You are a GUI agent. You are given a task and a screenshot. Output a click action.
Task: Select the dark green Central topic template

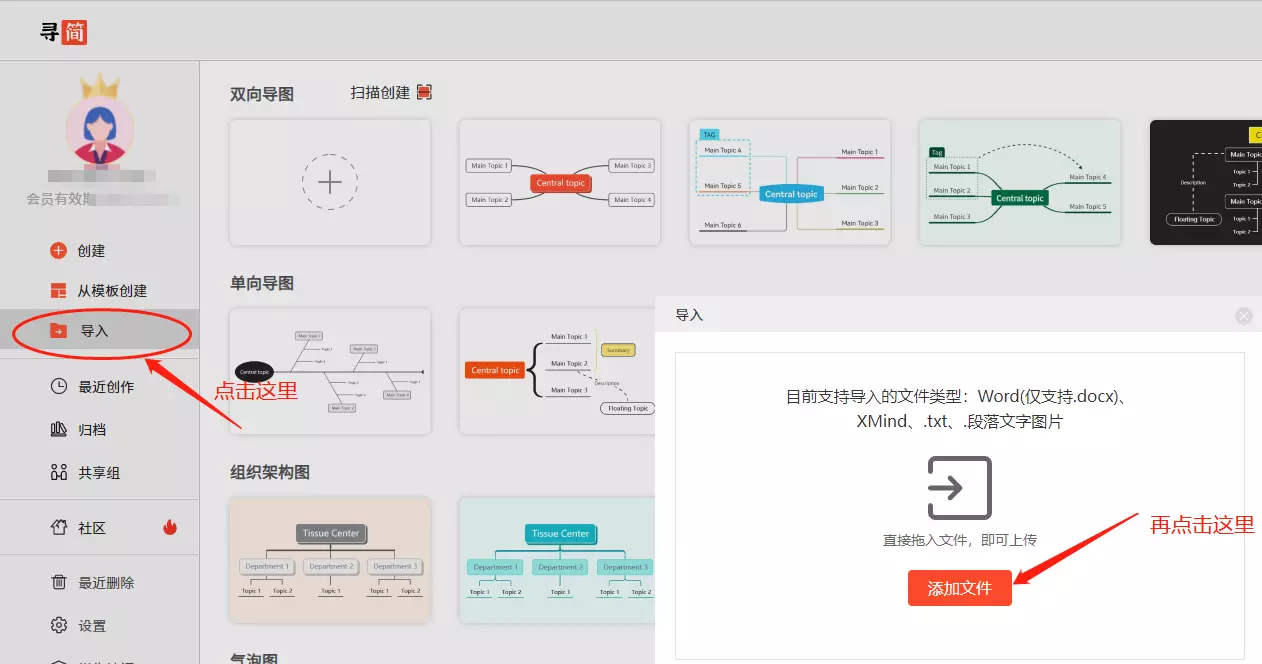(x=1019, y=182)
